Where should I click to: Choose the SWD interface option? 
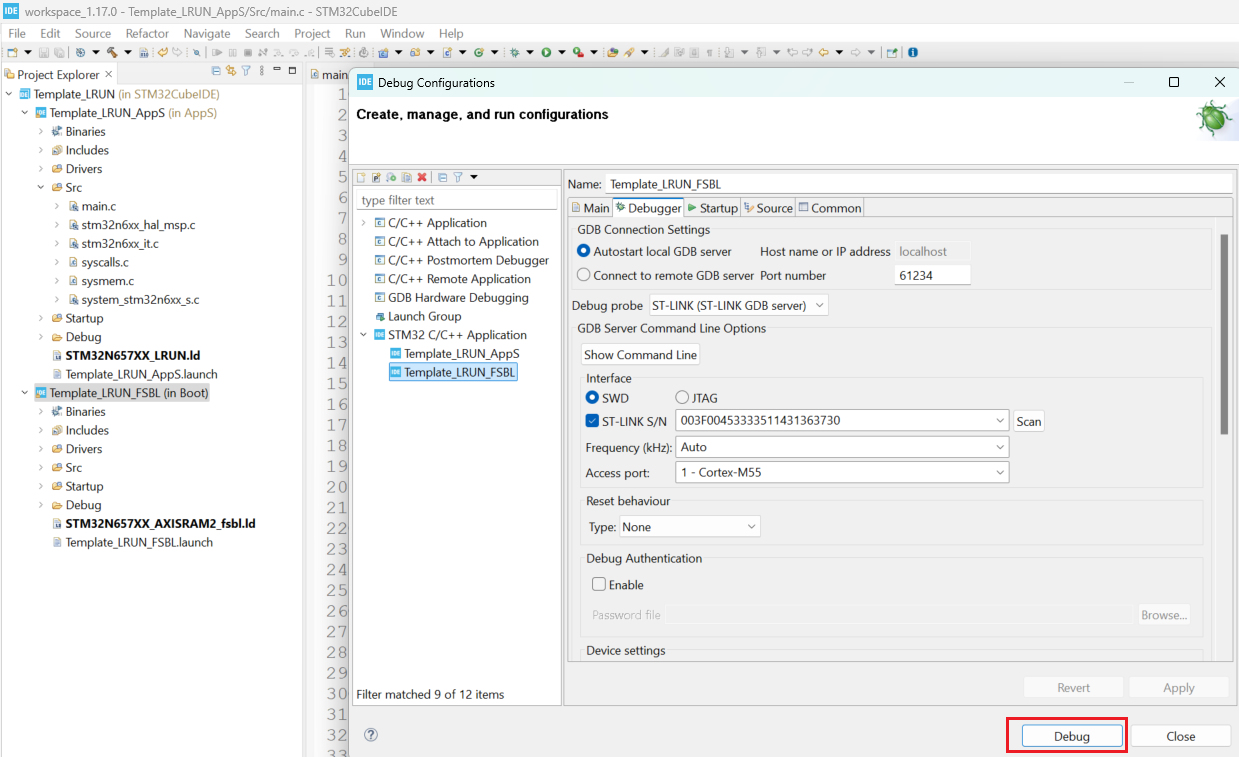pyautogui.click(x=592, y=398)
